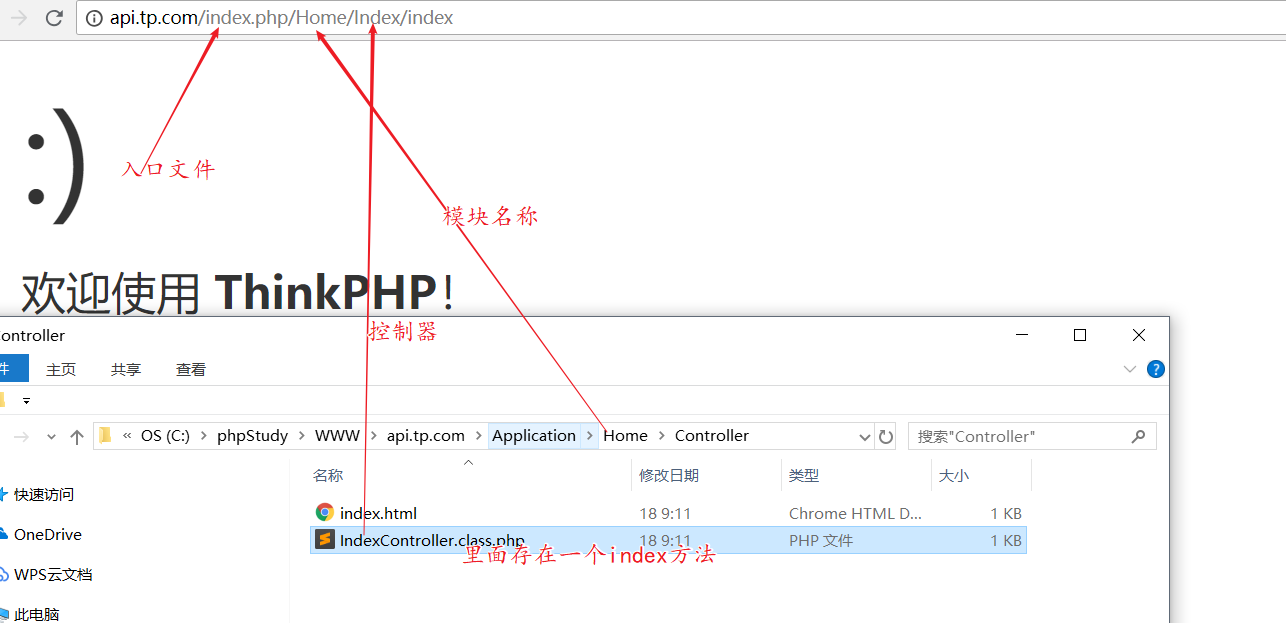This screenshot has height=623, width=1286.
Task: Go forward in the browser
Action: click(18, 18)
